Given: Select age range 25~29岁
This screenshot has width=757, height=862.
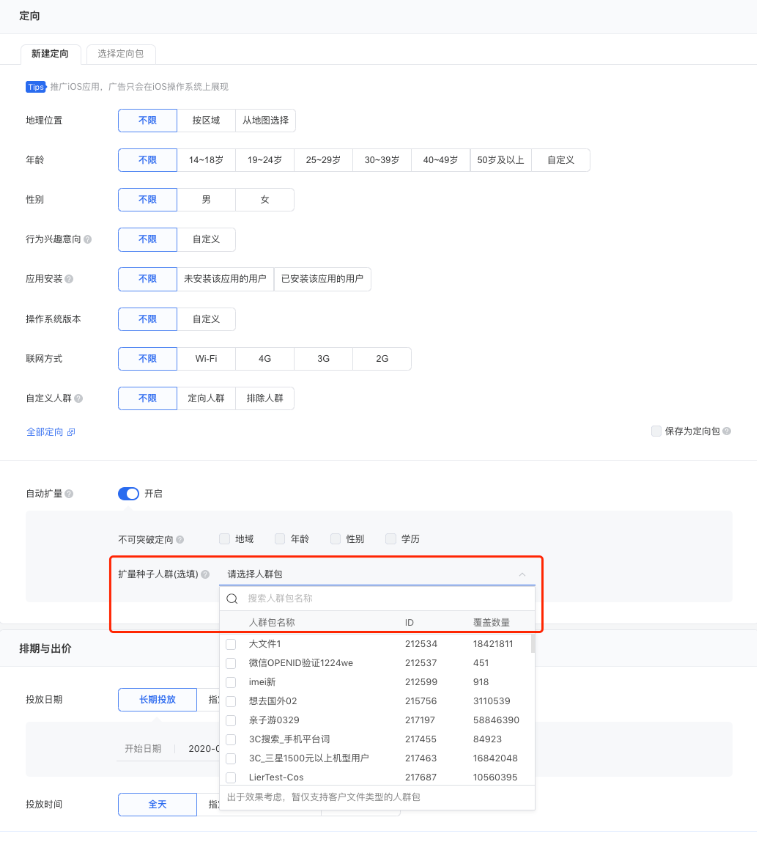Looking at the screenshot, I should pyautogui.click(x=323, y=160).
